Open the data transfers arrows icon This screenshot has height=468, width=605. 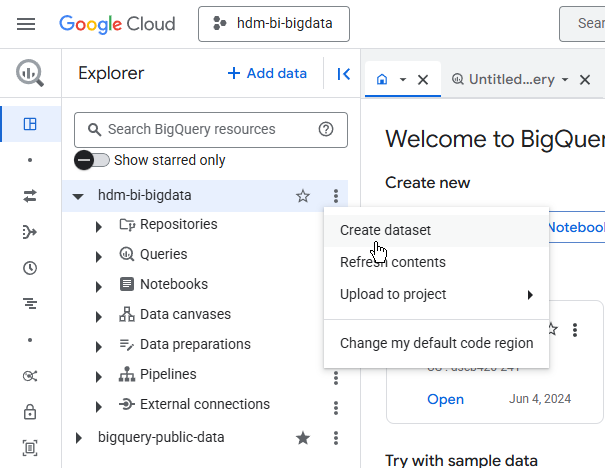tap(30, 196)
